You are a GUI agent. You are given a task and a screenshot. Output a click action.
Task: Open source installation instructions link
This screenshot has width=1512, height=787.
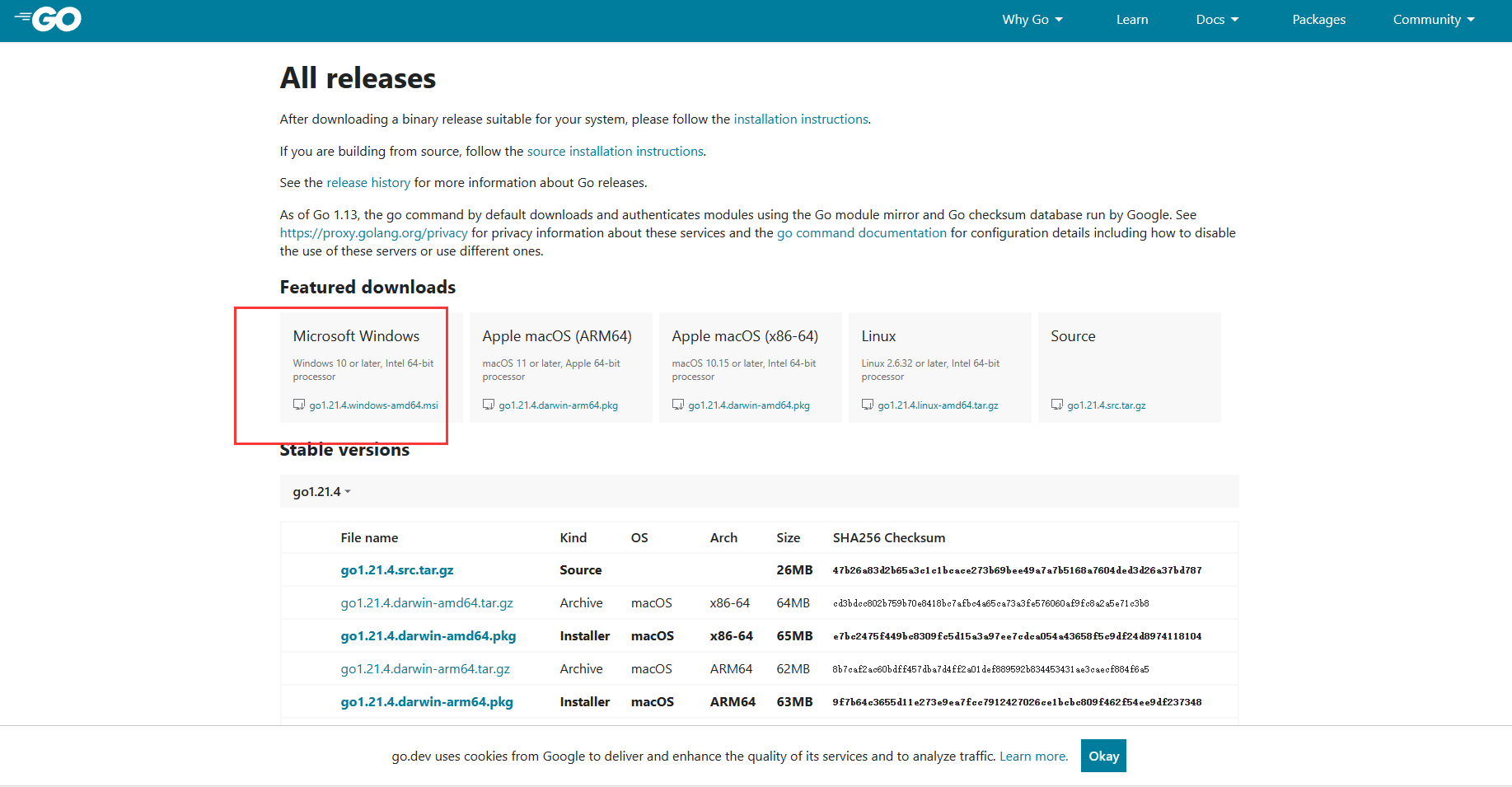click(616, 152)
